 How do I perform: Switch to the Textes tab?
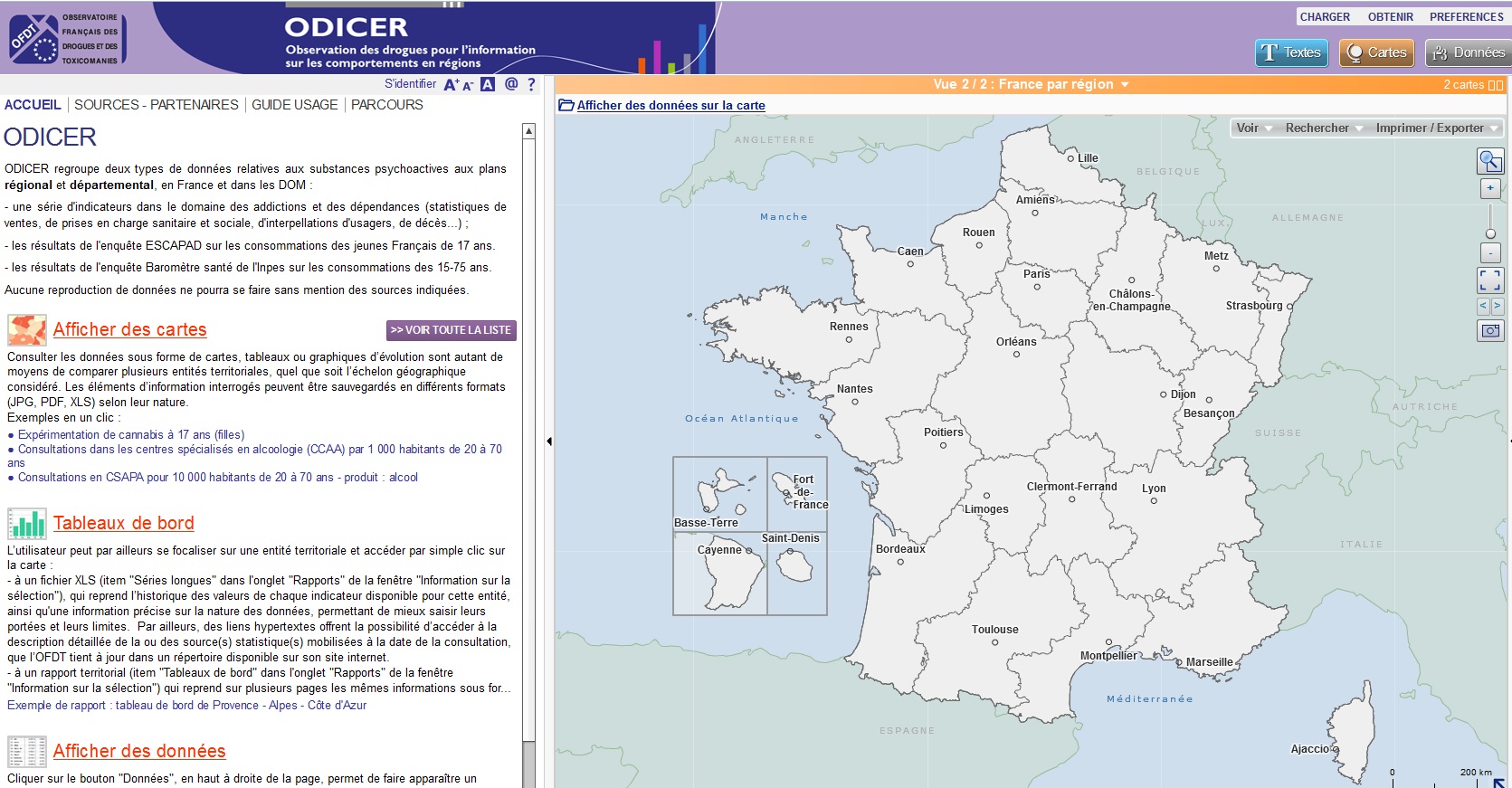pos(1292,52)
